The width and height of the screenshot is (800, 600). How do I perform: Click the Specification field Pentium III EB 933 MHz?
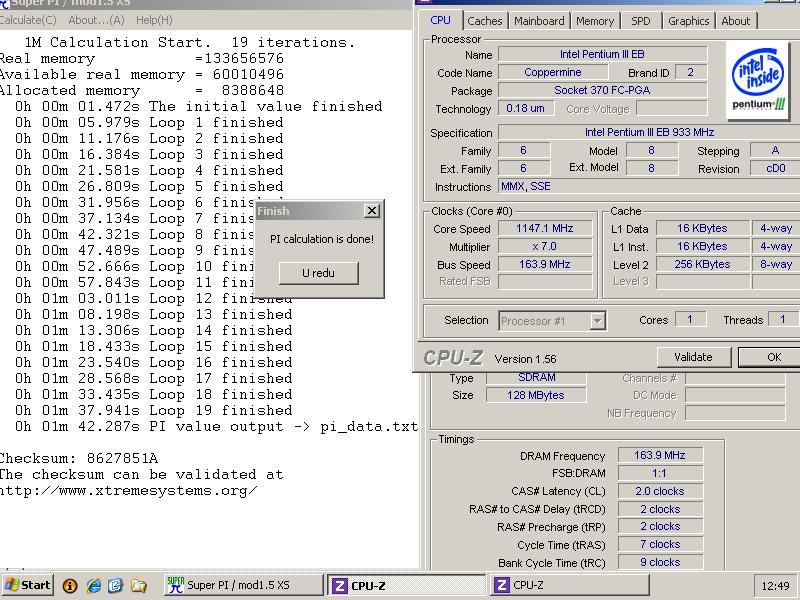pyautogui.click(x=649, y=132)
